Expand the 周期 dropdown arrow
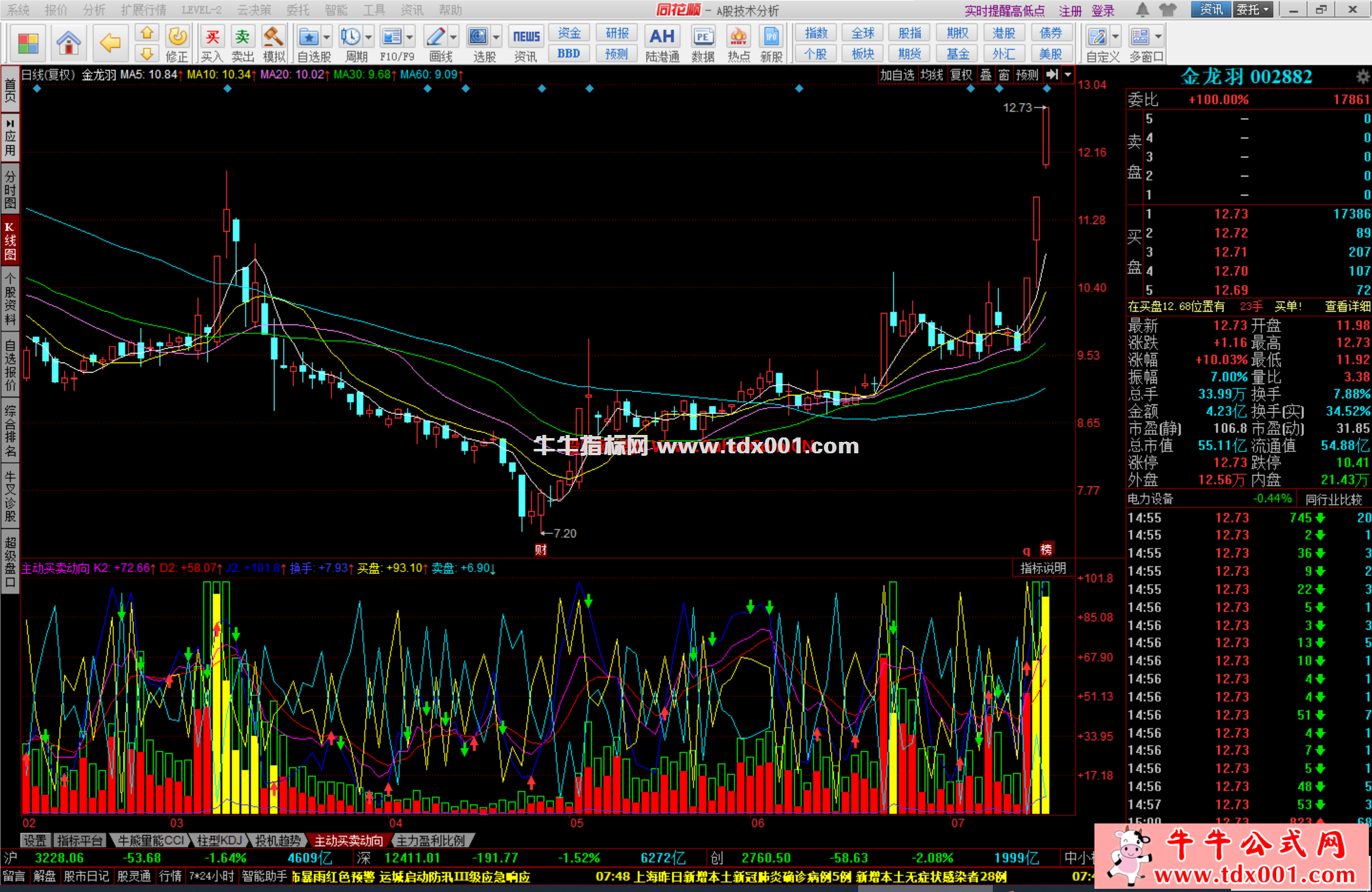This screenshot has height=892, width=1372. (368, 37)
